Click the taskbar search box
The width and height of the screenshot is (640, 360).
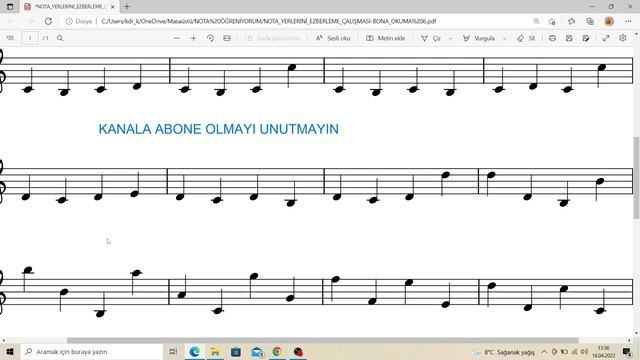pyautogui.click(x=92, y=351)
